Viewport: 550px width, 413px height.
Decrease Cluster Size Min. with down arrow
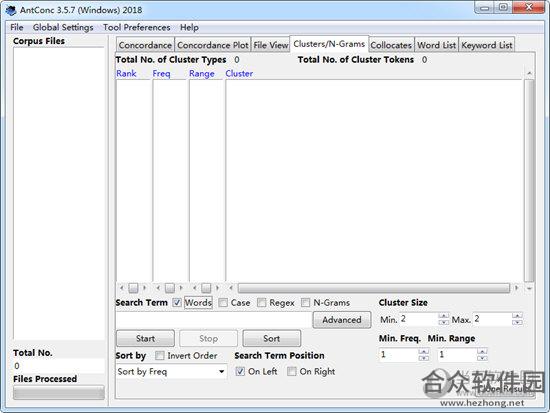[444, 322]
